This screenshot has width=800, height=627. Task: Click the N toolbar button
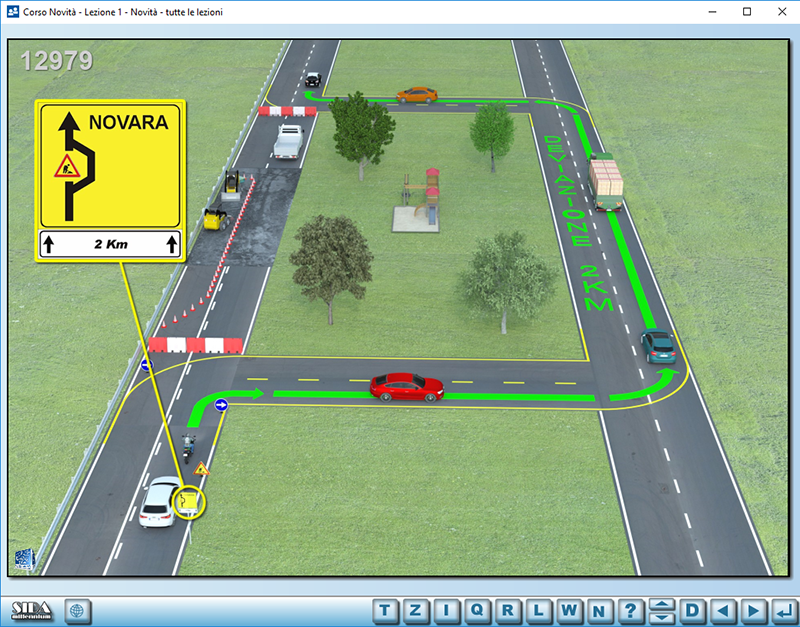[599, 610]
